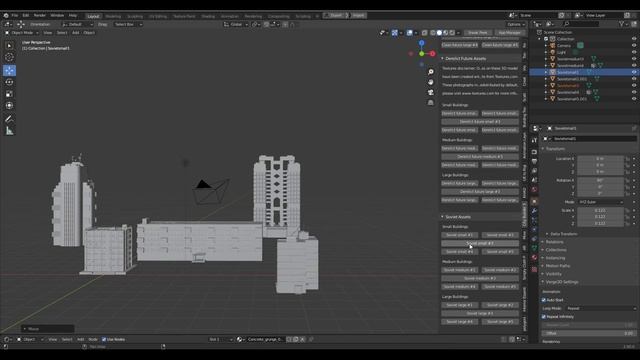Switch to the Shading workspace tab
Image resolution: width=640 pixels, height=360 pixels.
(208, 16)
